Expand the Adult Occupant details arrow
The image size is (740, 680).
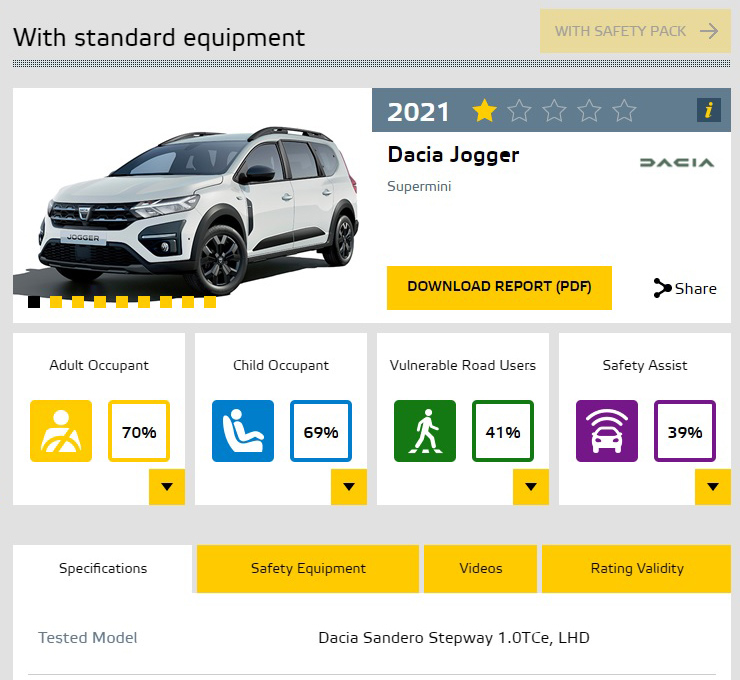167,487
